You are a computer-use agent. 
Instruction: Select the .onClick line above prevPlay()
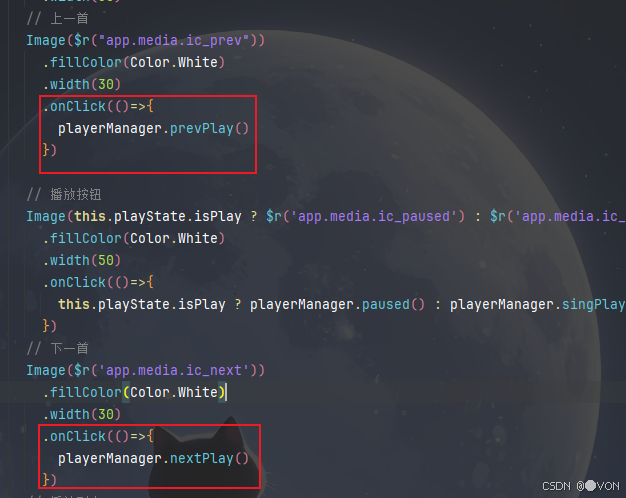click(98, 107)
